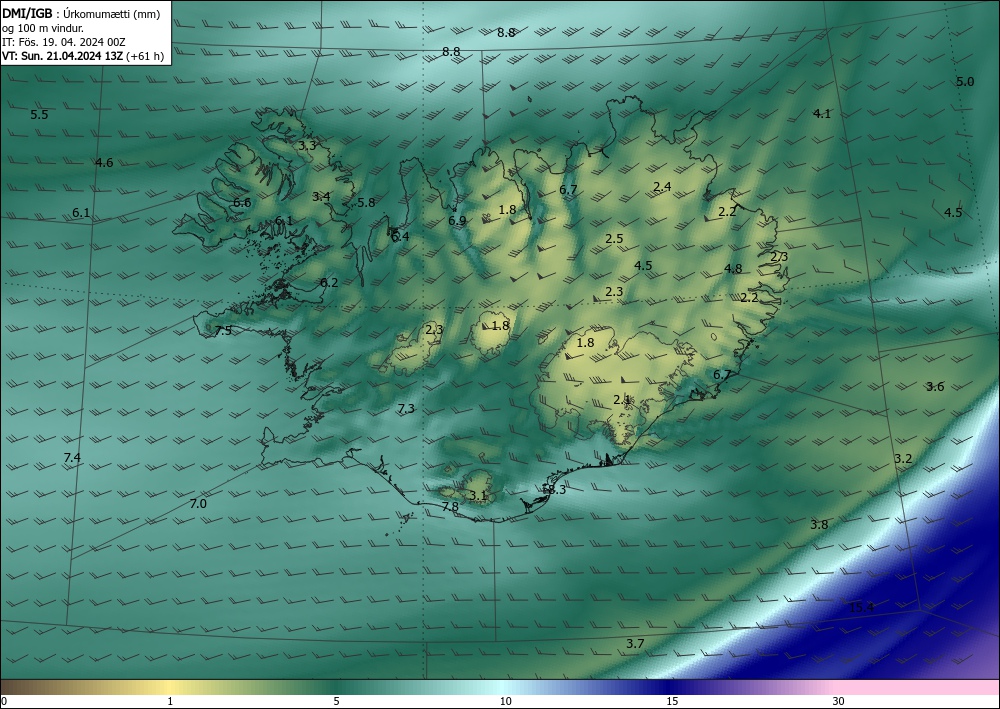Click the DMI/IGB Úrkomumætti (mm) title line
The image size is (1000, 709).
(81, 14)
